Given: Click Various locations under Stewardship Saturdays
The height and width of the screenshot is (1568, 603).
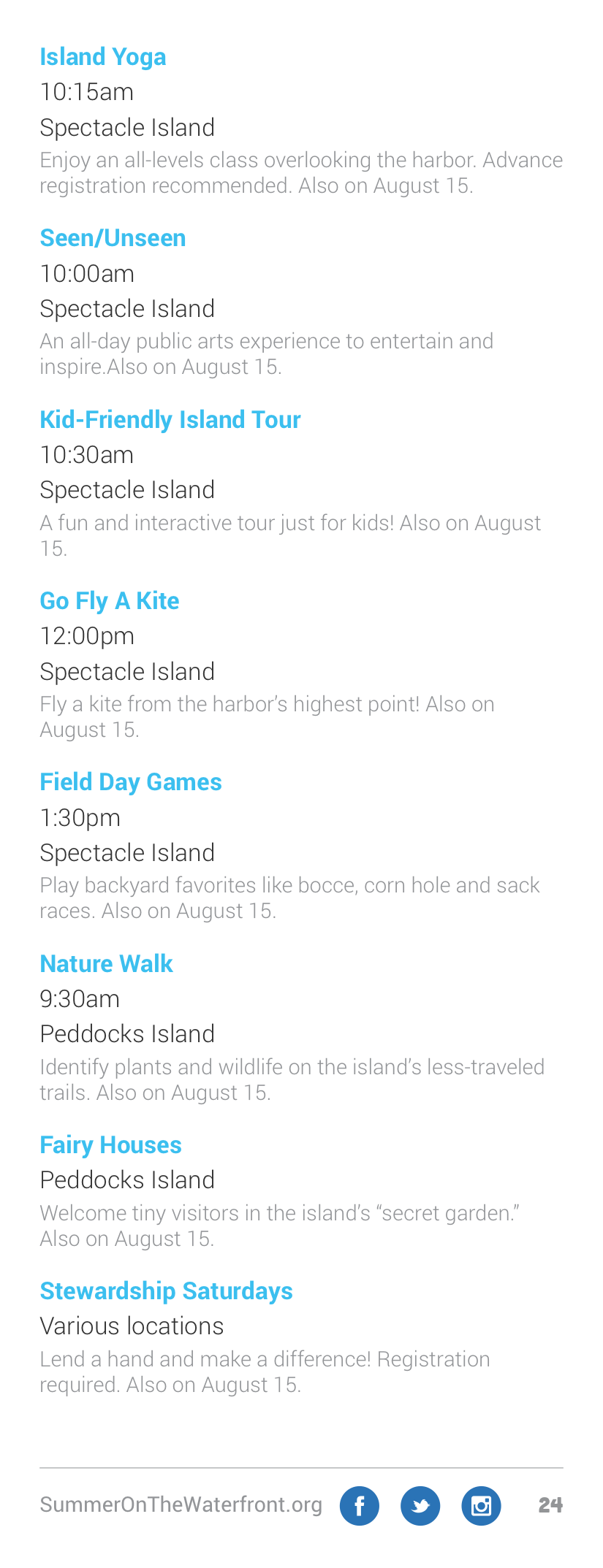Looking at the screenshot, I should click(x=132, y=1326).
